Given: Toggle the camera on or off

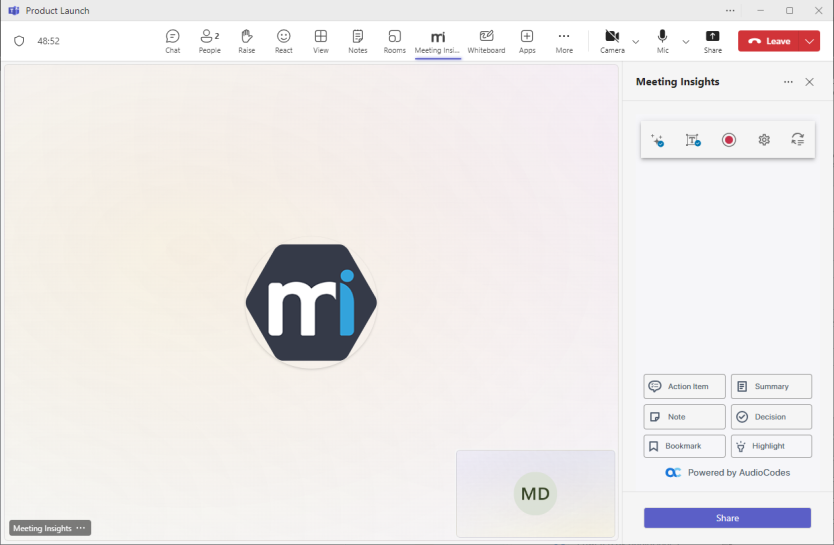Looking at the screenshot, I should tap(612, 41).
